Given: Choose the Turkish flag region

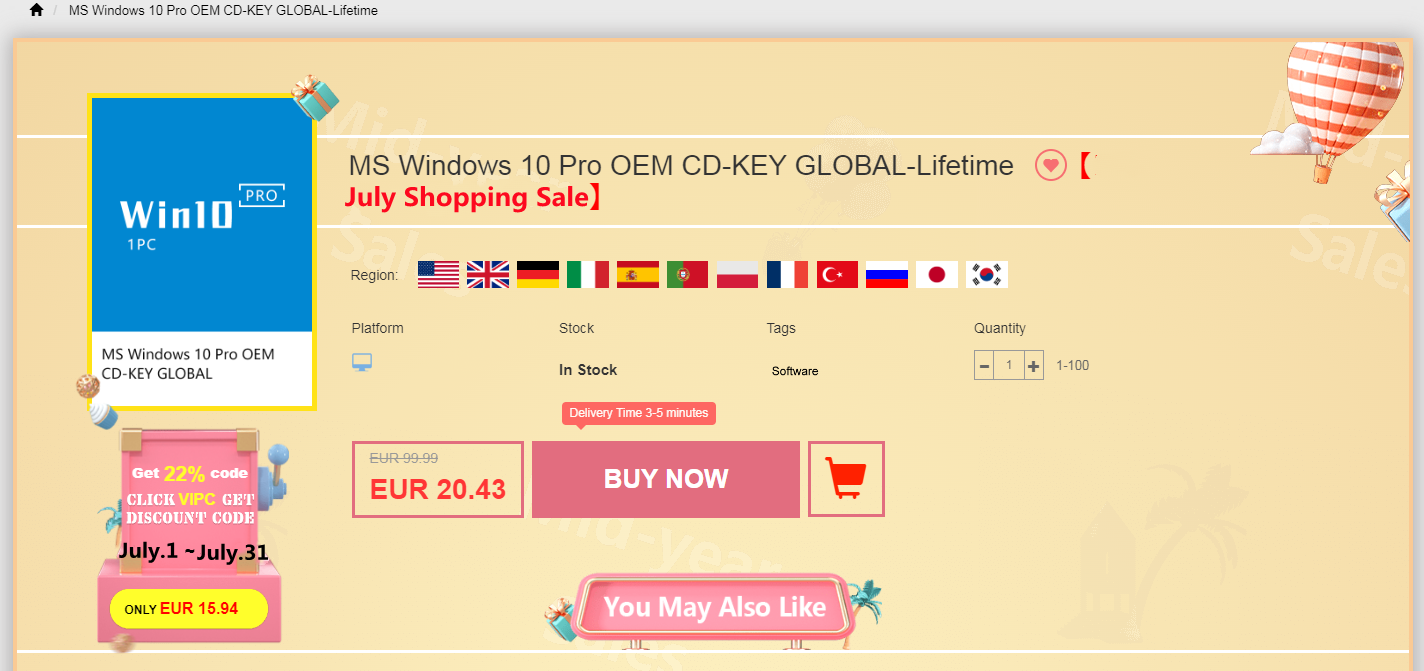Looking at the screenshot, I should coord(838,274).
